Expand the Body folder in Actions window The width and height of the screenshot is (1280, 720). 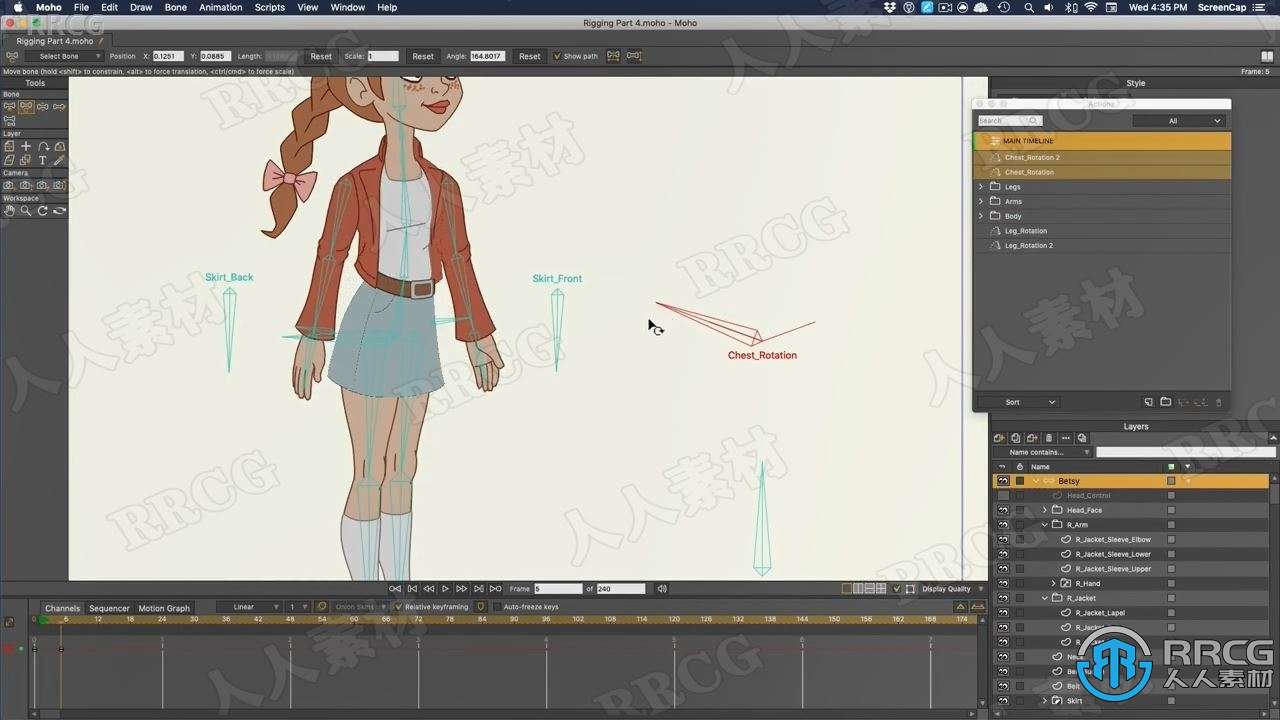(981, 216)
